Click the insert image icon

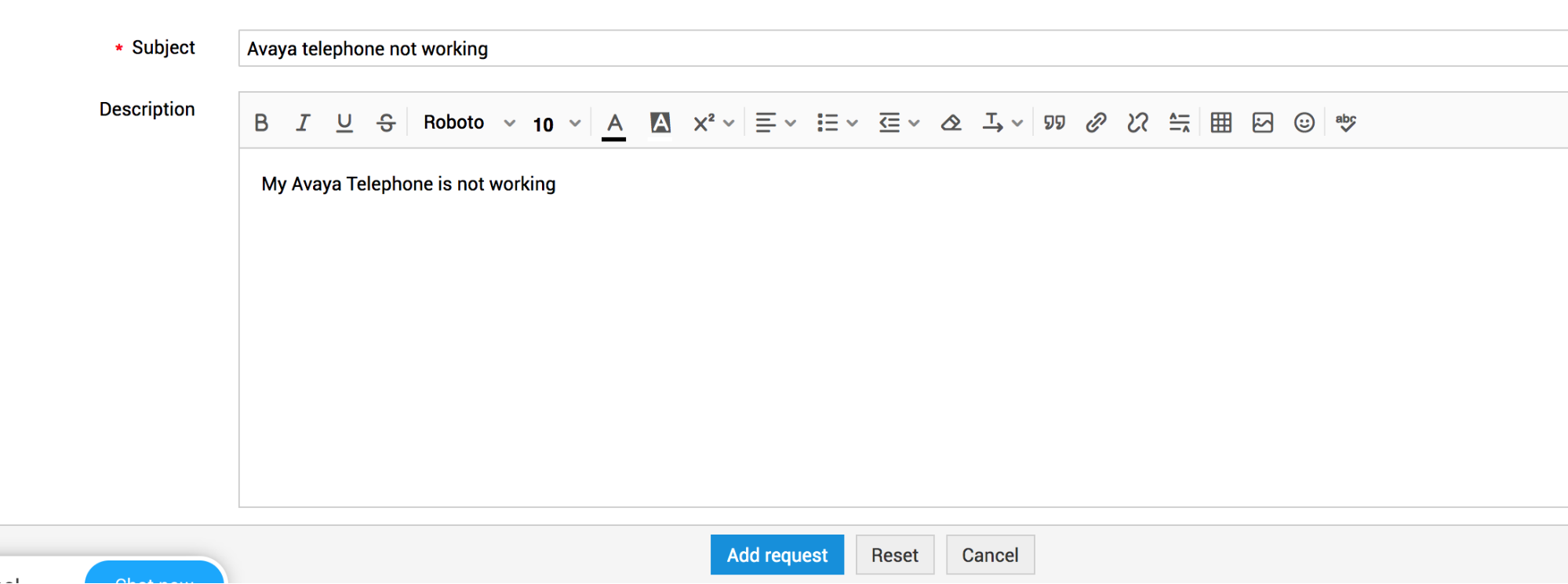pos(1262,122)
